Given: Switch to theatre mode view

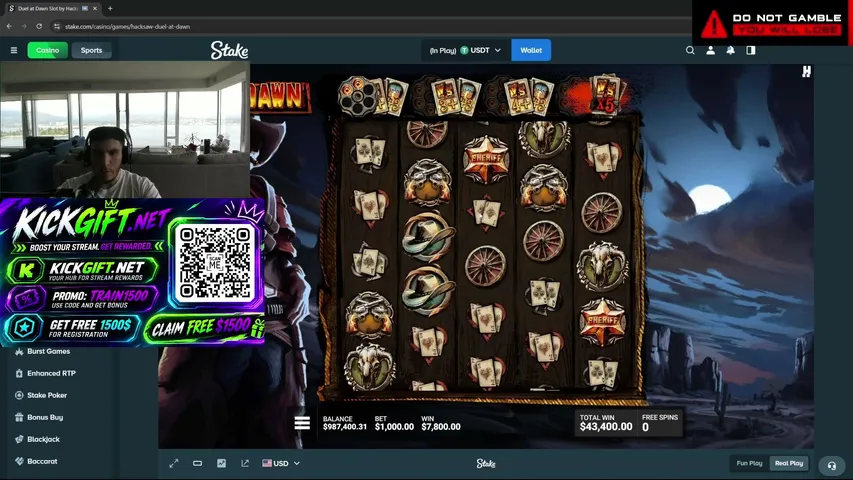Looking at the screenshot, I should pyautogui.click(x=197, y=463).
